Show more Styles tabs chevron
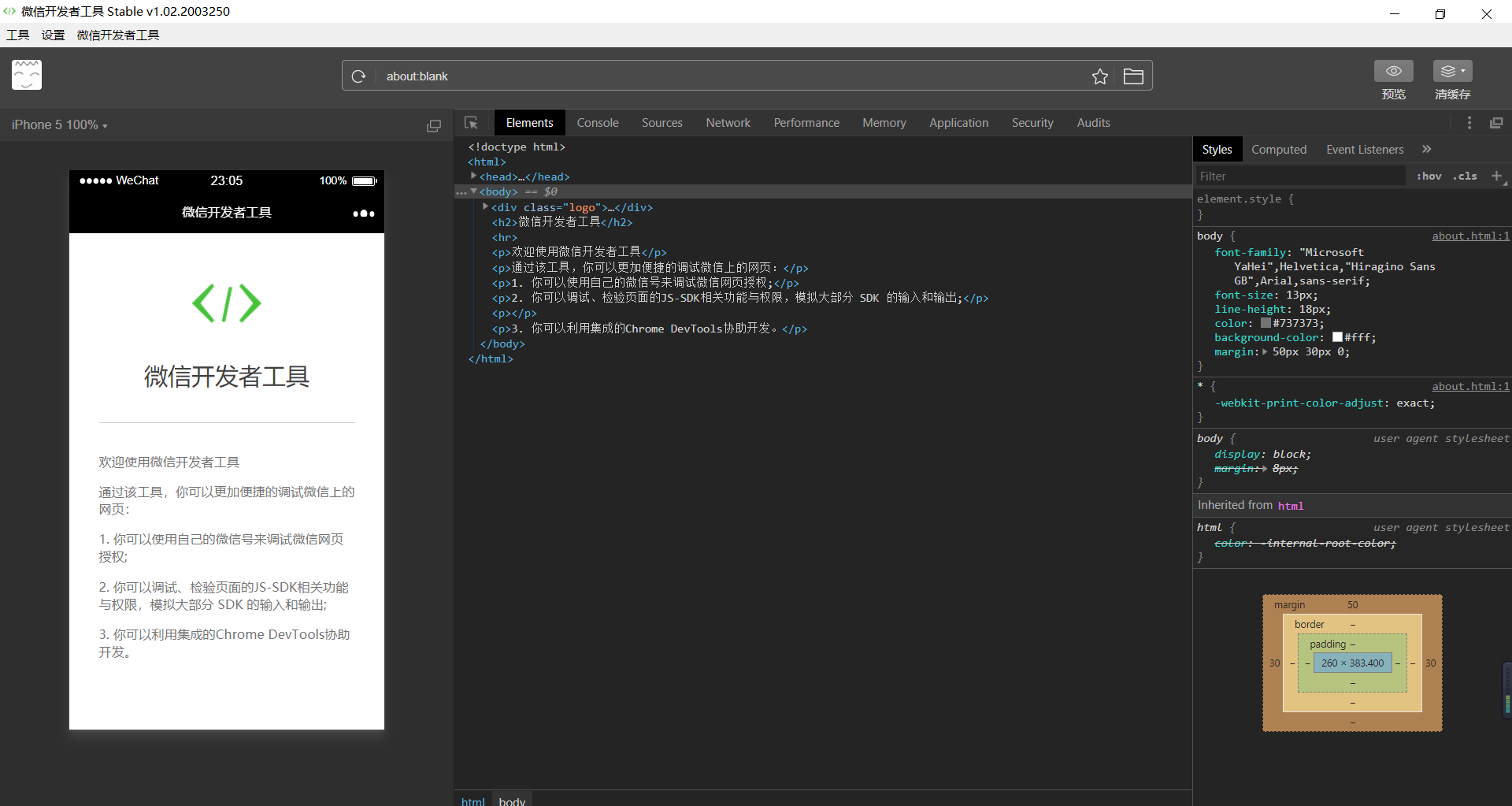This screenshot has height=806, width=1512. [x=1426, y=149]
